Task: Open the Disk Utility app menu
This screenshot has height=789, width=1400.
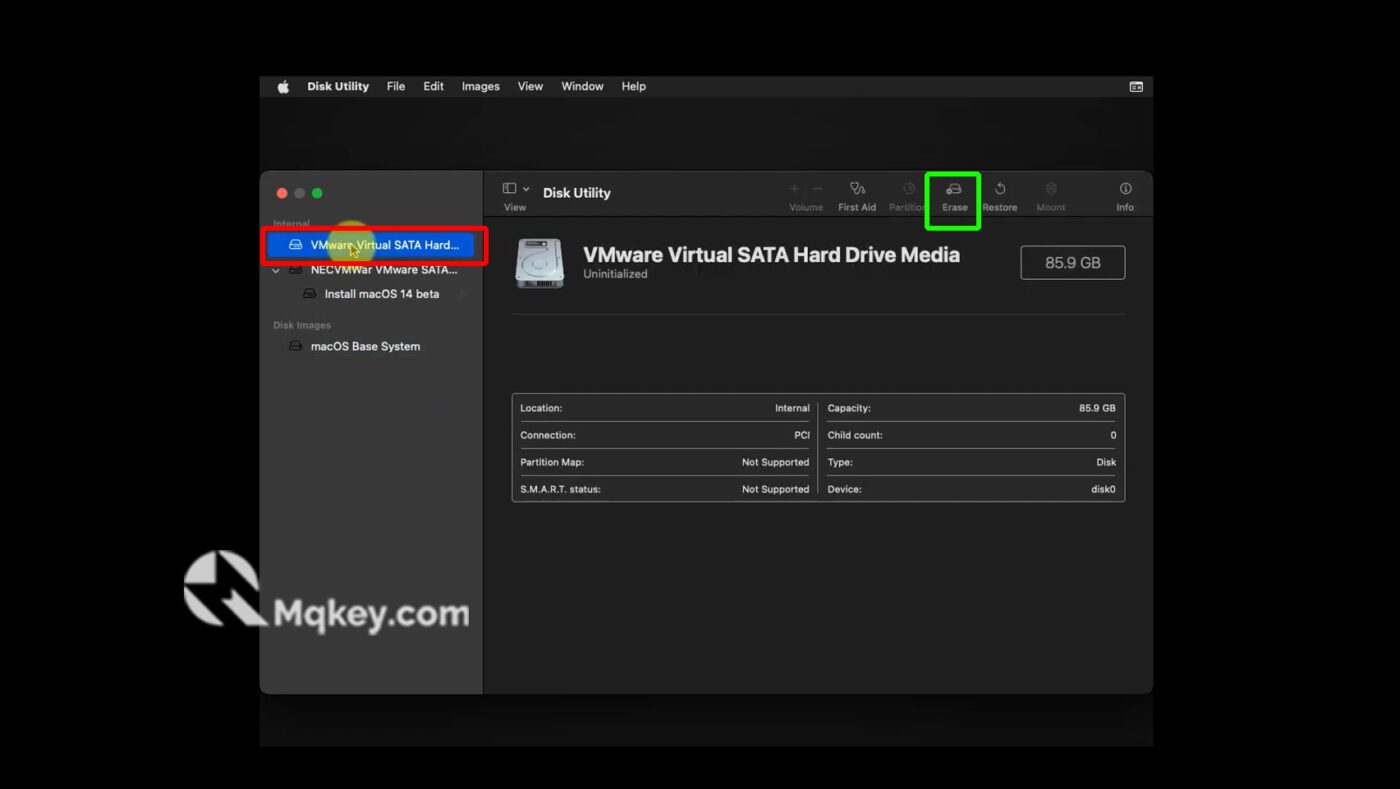Action: point(338,87)
